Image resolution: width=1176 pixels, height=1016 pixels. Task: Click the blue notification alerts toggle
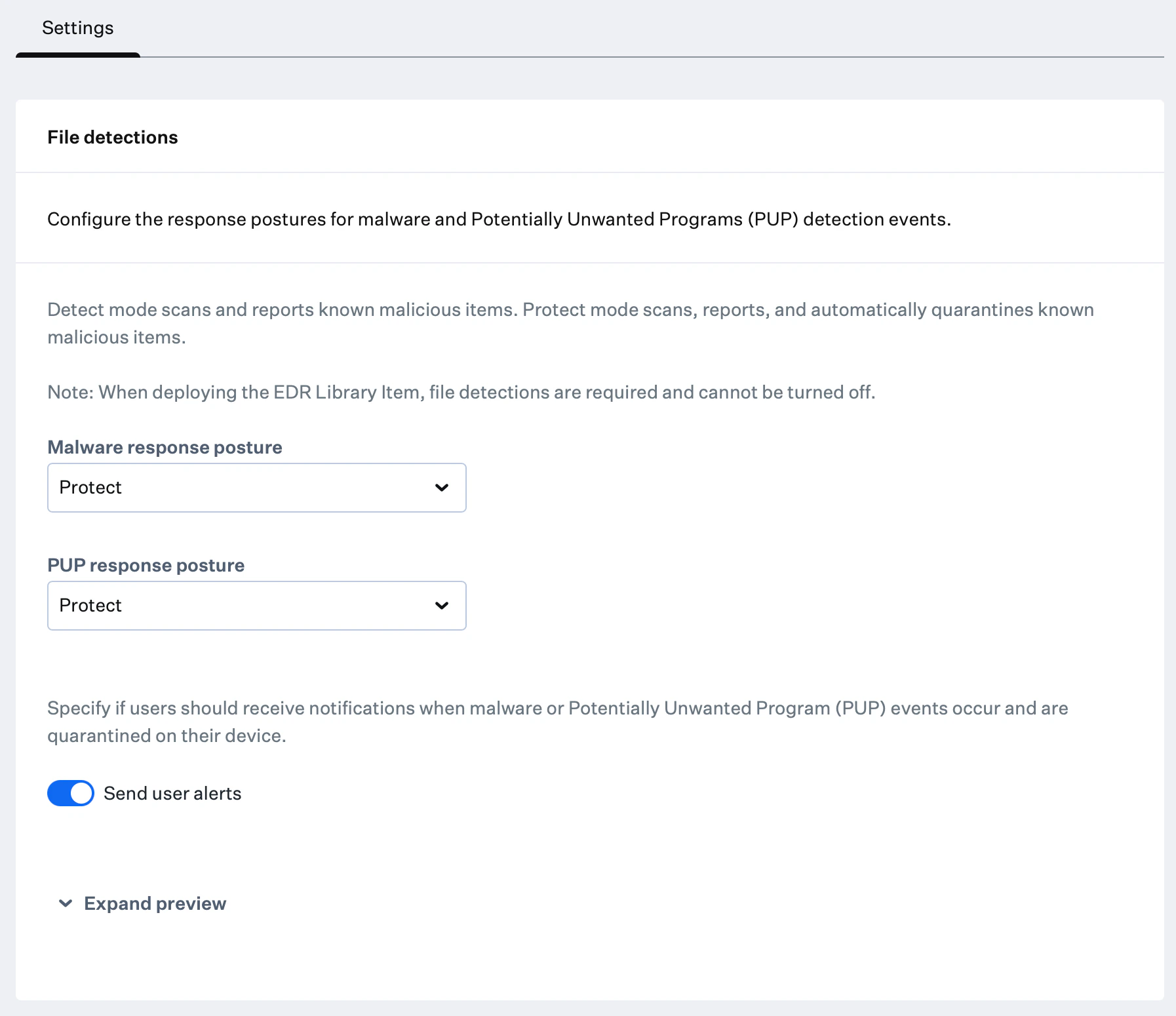[70, 792]
